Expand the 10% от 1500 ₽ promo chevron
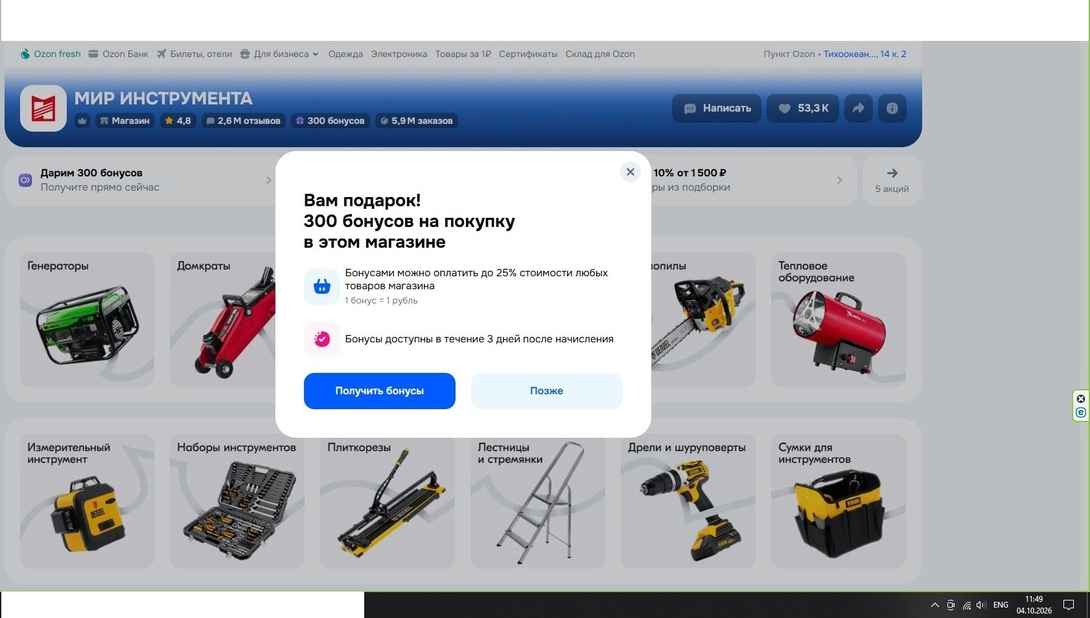 coord(840,180)
